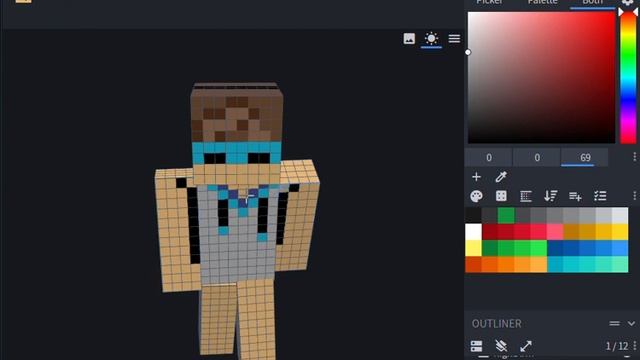Open the viewport hamburger menu

click(x=454, y=39)
